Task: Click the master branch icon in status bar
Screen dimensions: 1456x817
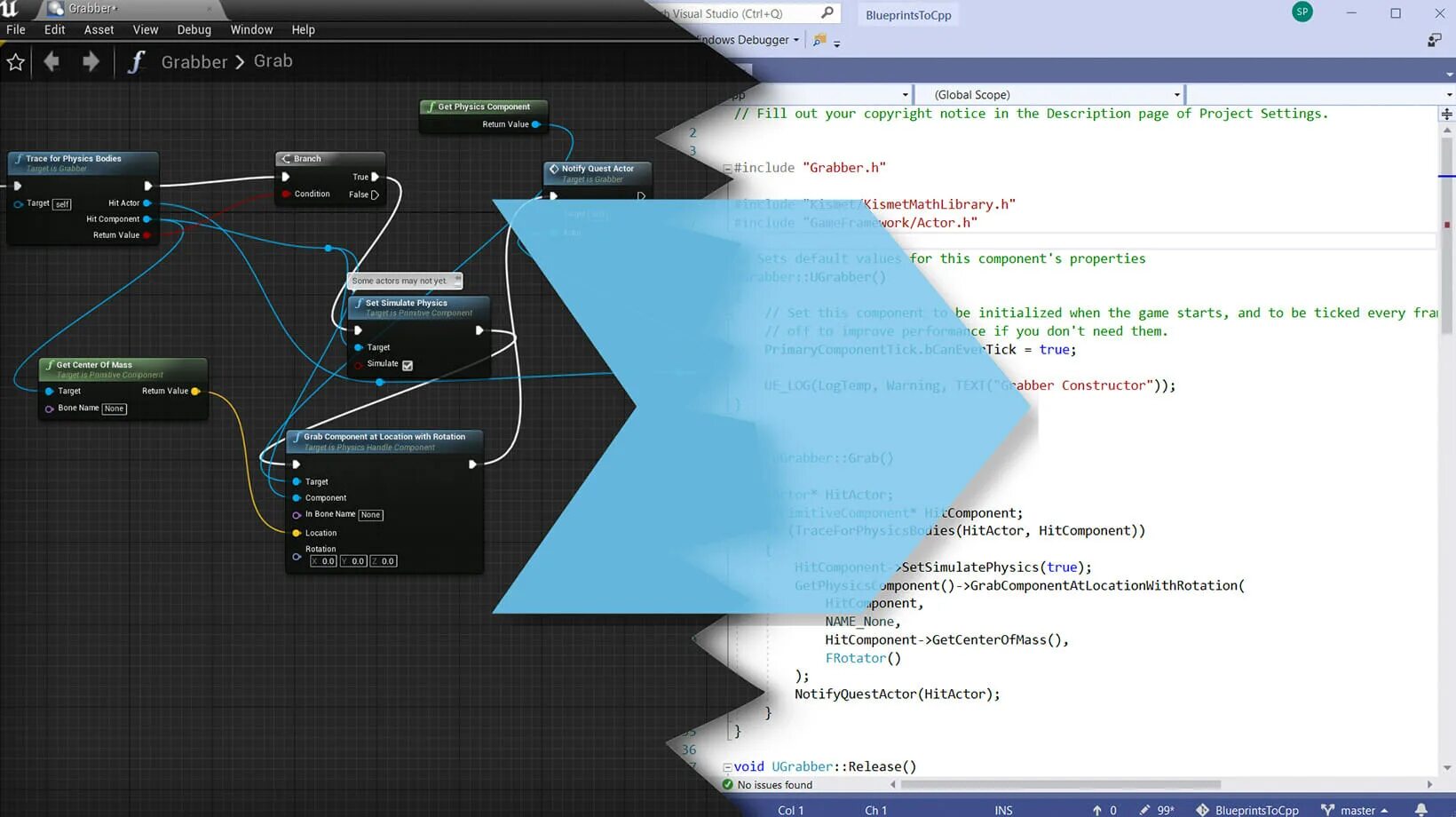Action: 1327,810
